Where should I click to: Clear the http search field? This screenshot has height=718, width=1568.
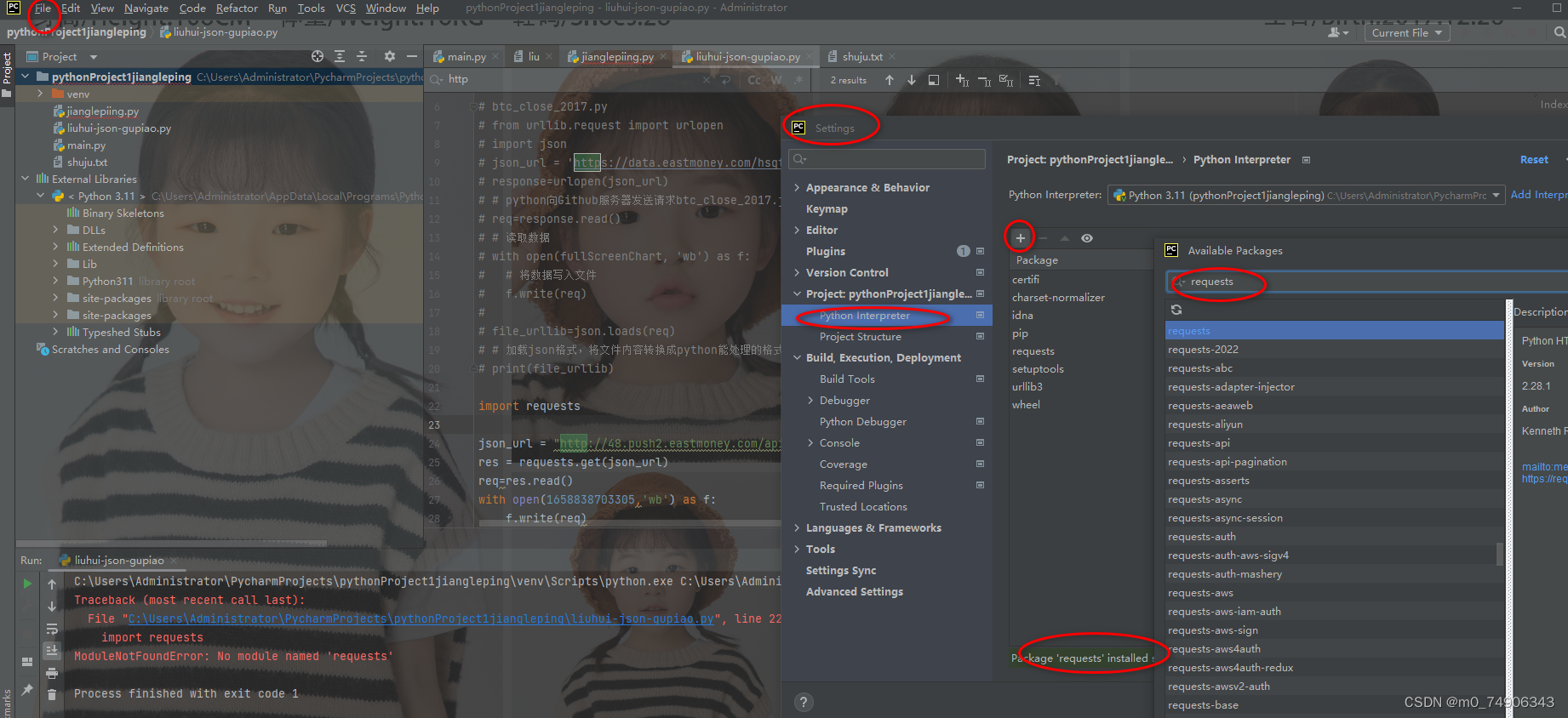coord(707,80)
